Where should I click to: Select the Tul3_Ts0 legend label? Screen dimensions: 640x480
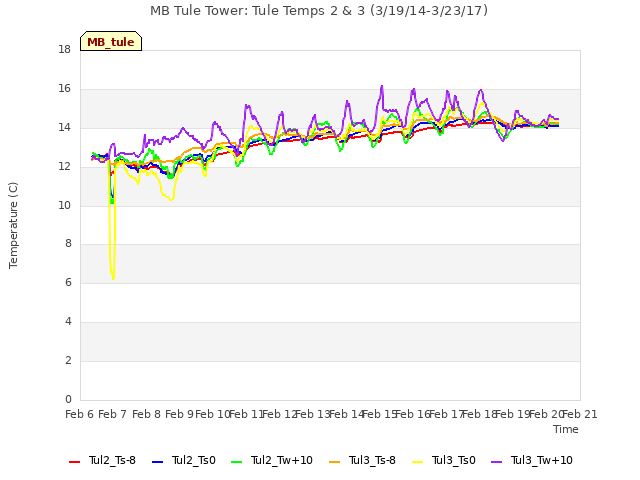(454, 460)
